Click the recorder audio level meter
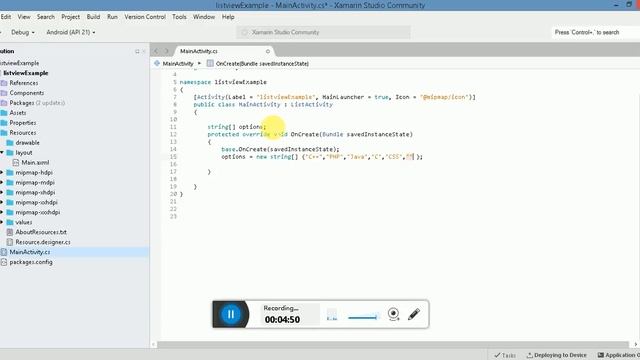Screen dimensions: 640x360 pos(332,315)
